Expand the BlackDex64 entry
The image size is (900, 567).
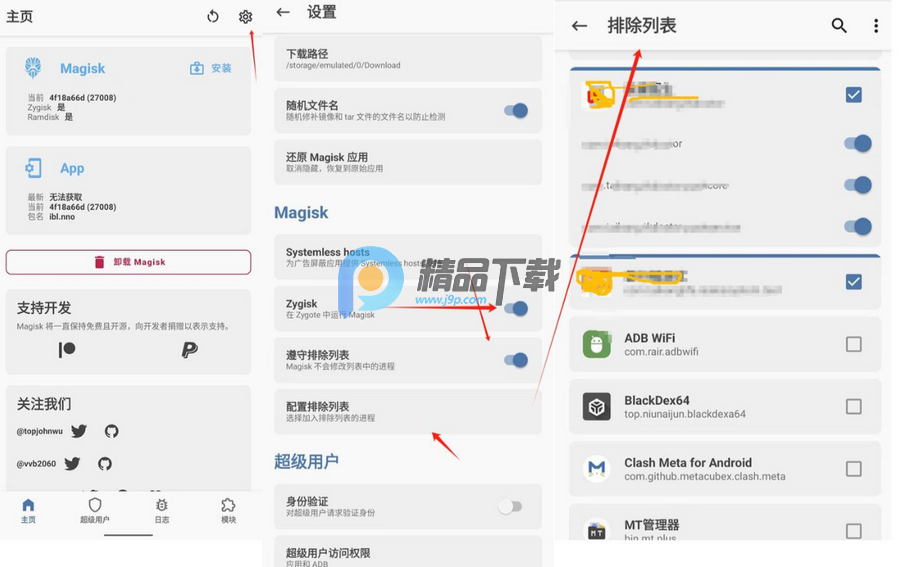725,407
